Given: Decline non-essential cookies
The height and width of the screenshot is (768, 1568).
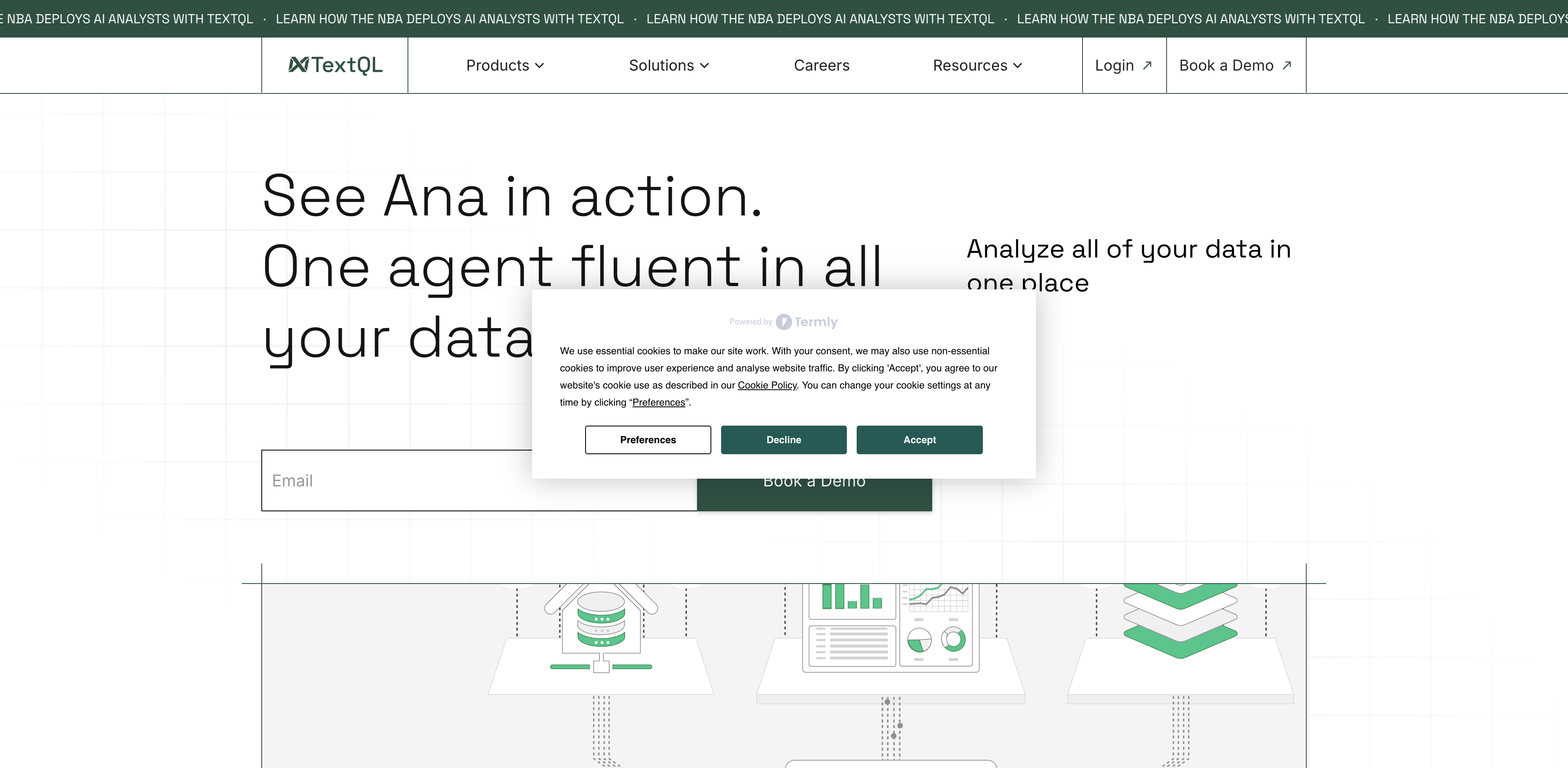Looking at the screenshot, I should click(x=784, y=439).
